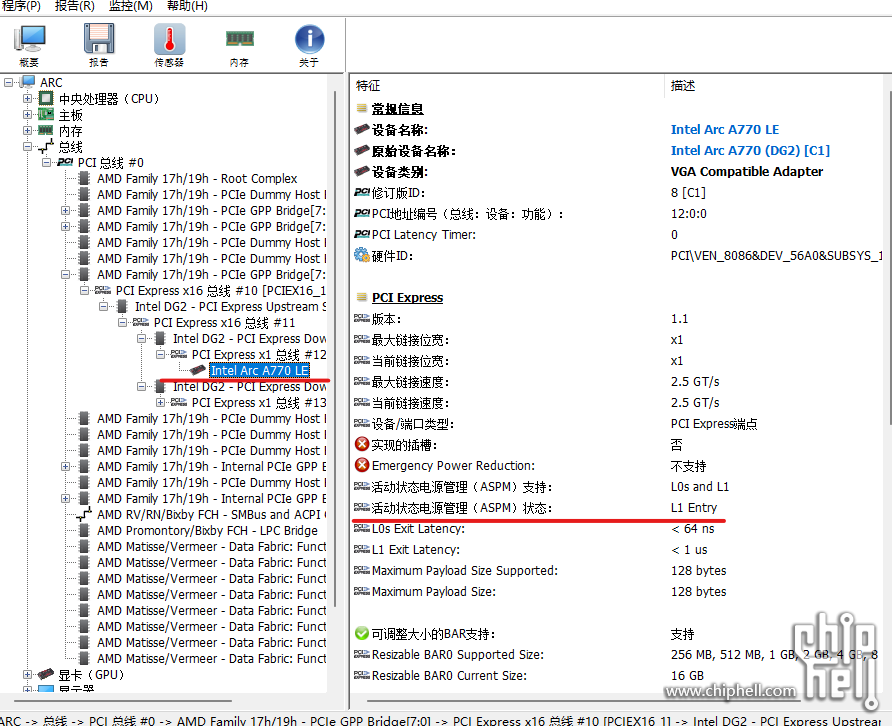Open the 程序(P) menu
This screenshot has height=726, width=892.
21,6
